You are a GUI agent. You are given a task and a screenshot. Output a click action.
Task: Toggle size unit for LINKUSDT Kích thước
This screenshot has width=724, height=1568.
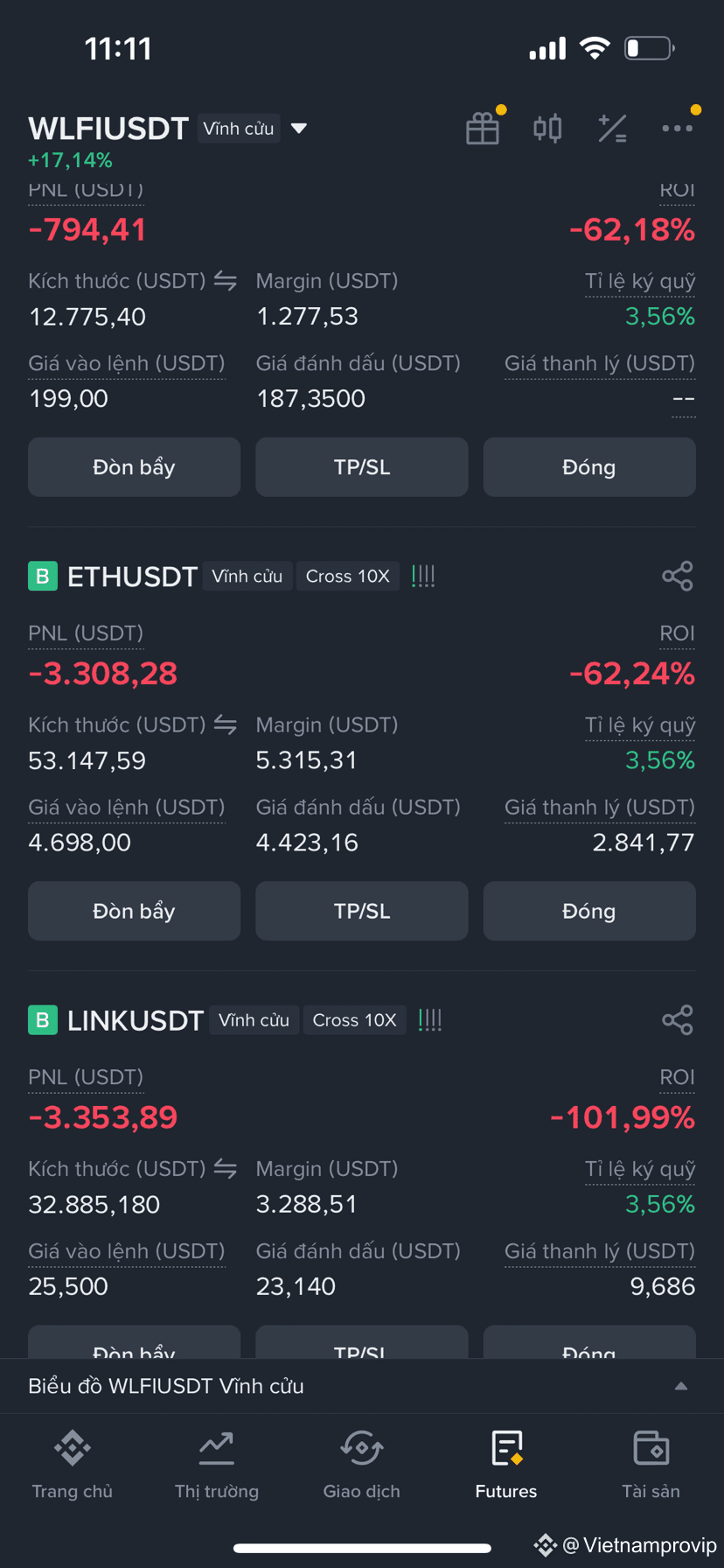[x=226, y=1168]
